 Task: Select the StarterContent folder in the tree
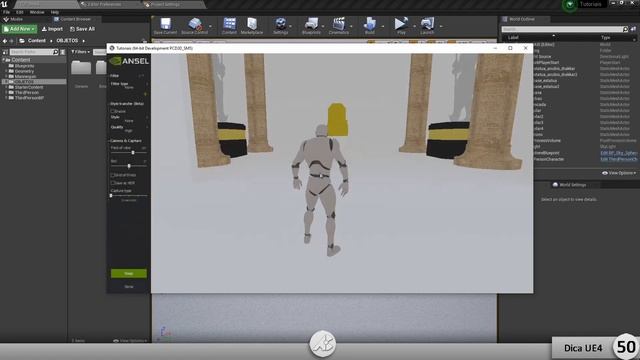pos(29,87)
